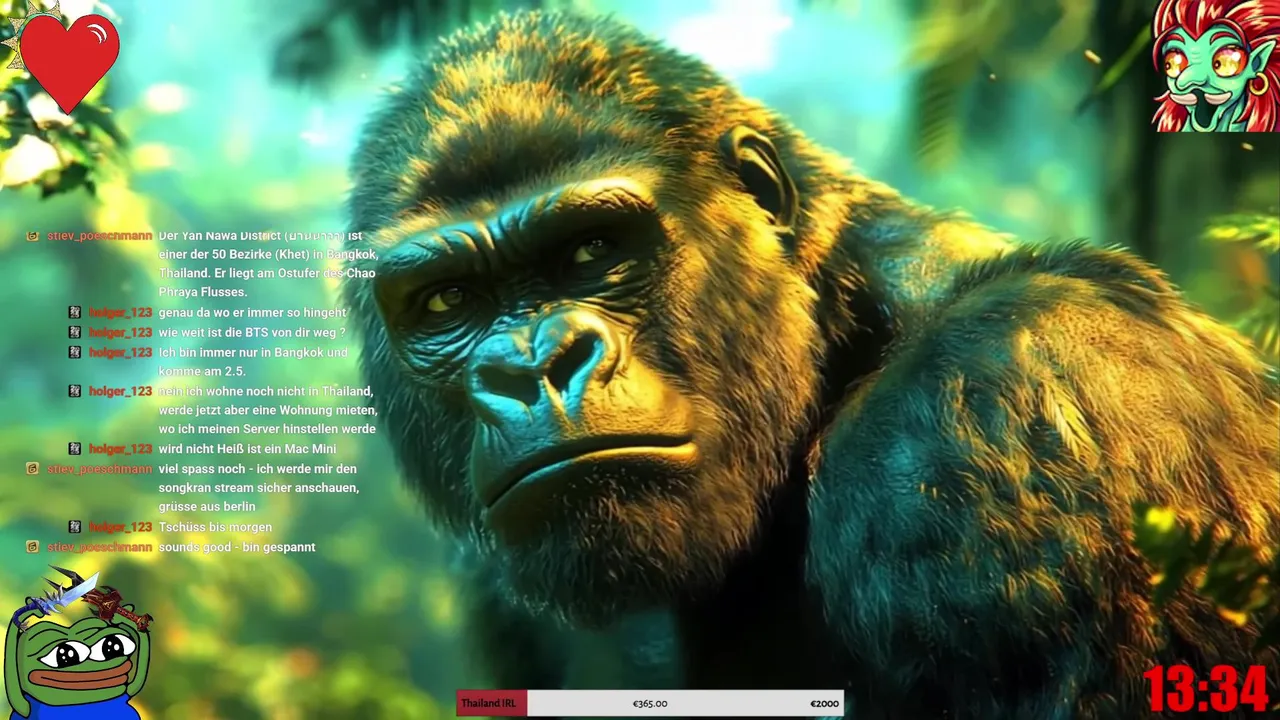Open stiev_poeschmann name on 'Der Yan Nawa District' message
1280x720 pixels.
(x=100, y=236)
